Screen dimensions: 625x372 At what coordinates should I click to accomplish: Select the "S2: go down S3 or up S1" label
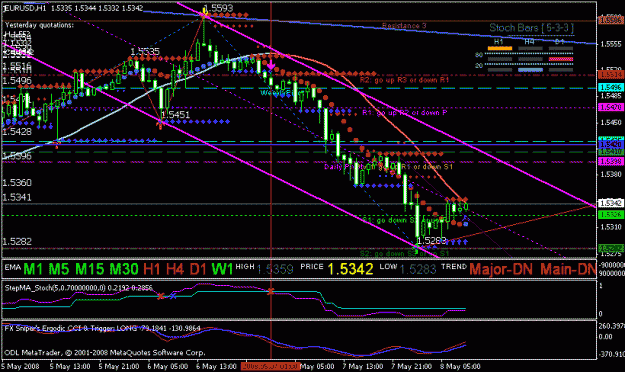click(x=405, y=254)
